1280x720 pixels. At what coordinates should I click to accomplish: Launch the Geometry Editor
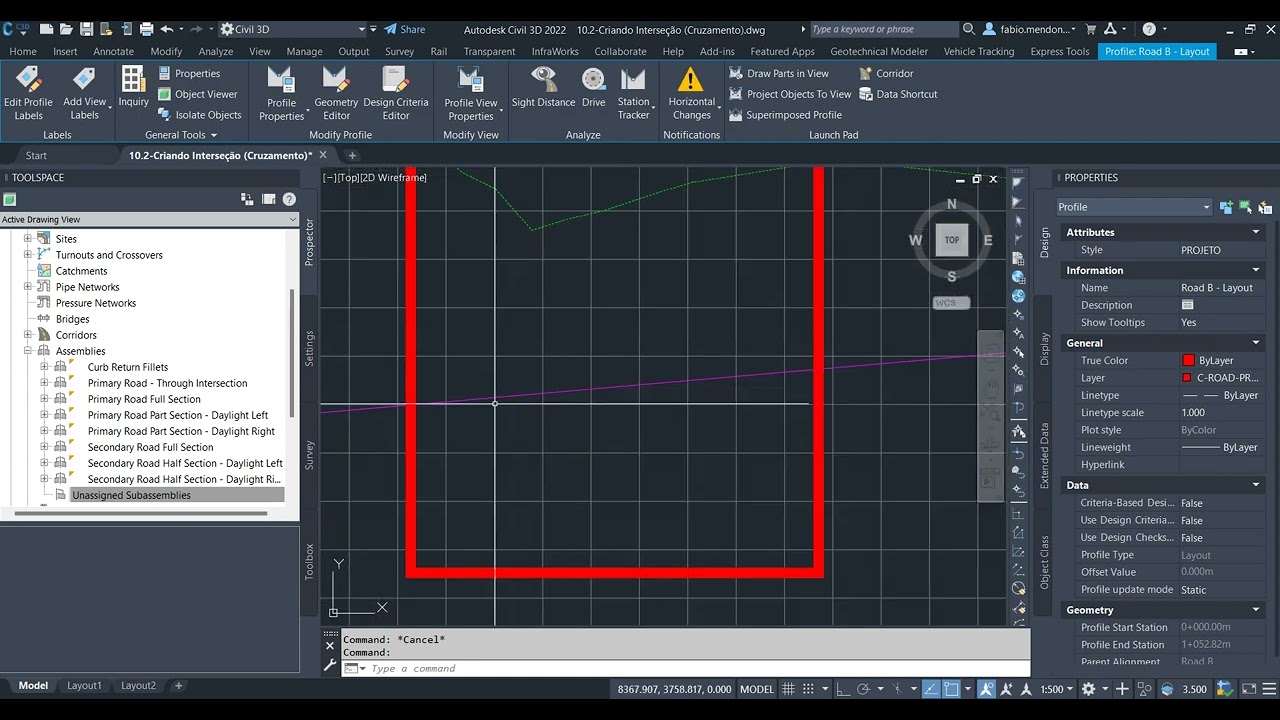(336, 94)
